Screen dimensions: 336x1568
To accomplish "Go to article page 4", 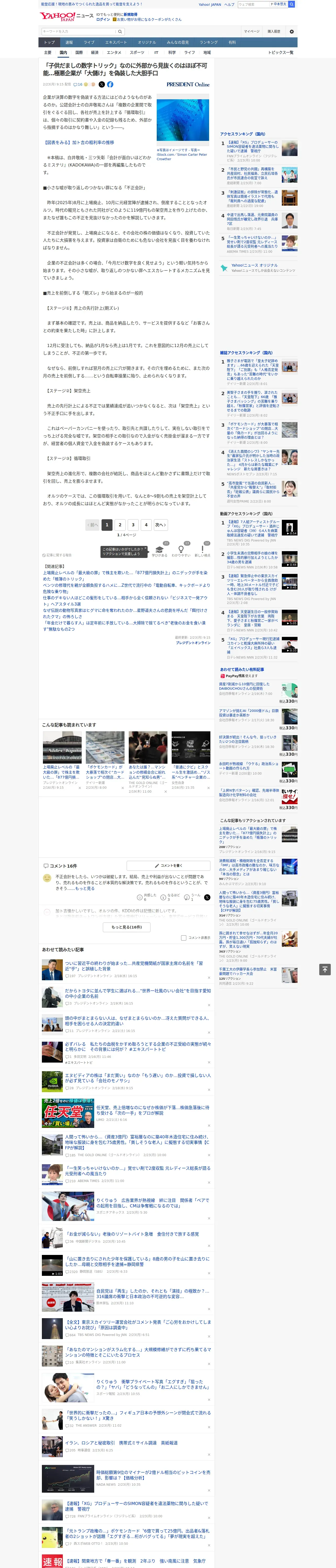I will 146,525.
